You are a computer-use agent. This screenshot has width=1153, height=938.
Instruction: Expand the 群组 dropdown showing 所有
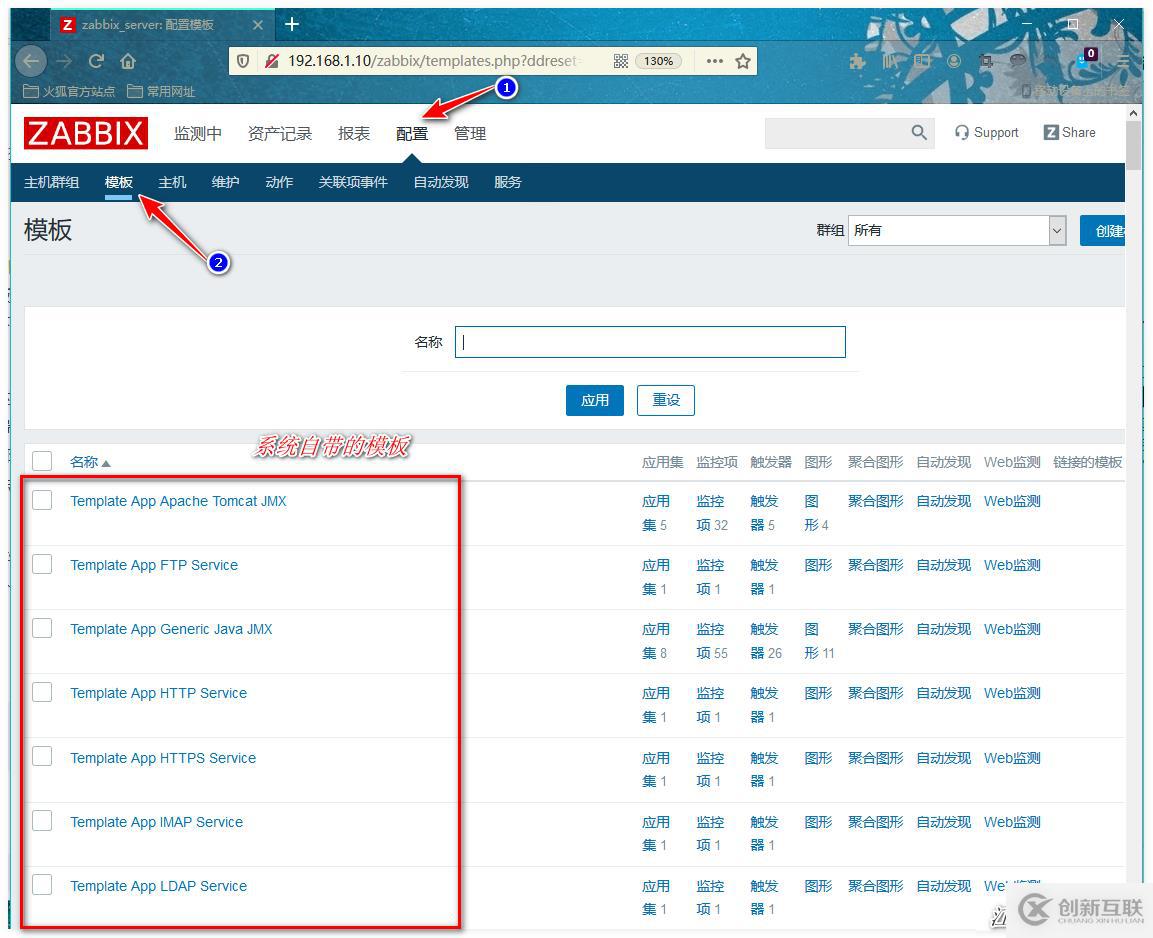click(x=957, y=230)
